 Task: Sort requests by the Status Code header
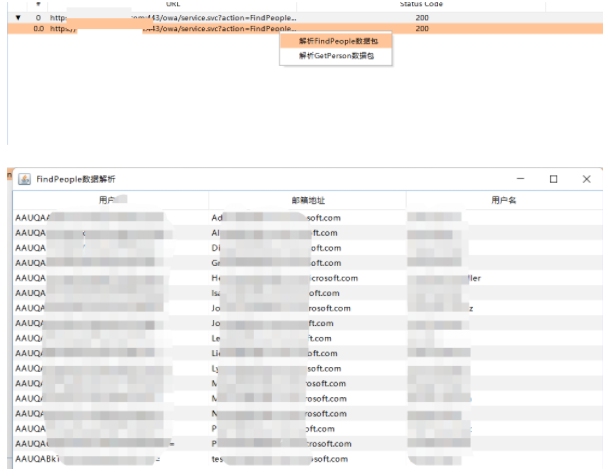pyautogui.click(x=421, y=5)
